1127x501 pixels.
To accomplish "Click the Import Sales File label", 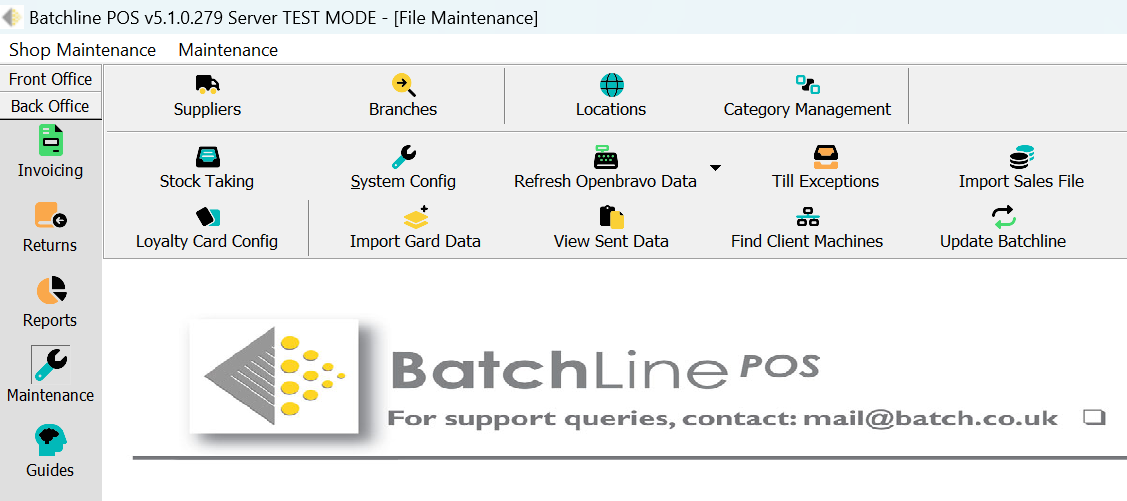I will pos(1021,181).
